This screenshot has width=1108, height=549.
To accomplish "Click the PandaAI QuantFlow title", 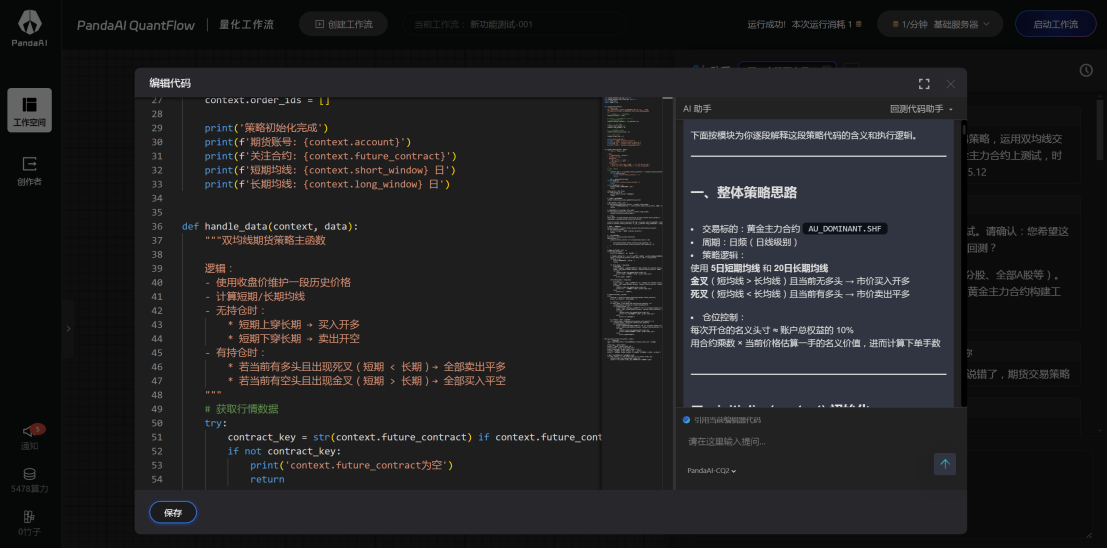I will coord(136,25).
